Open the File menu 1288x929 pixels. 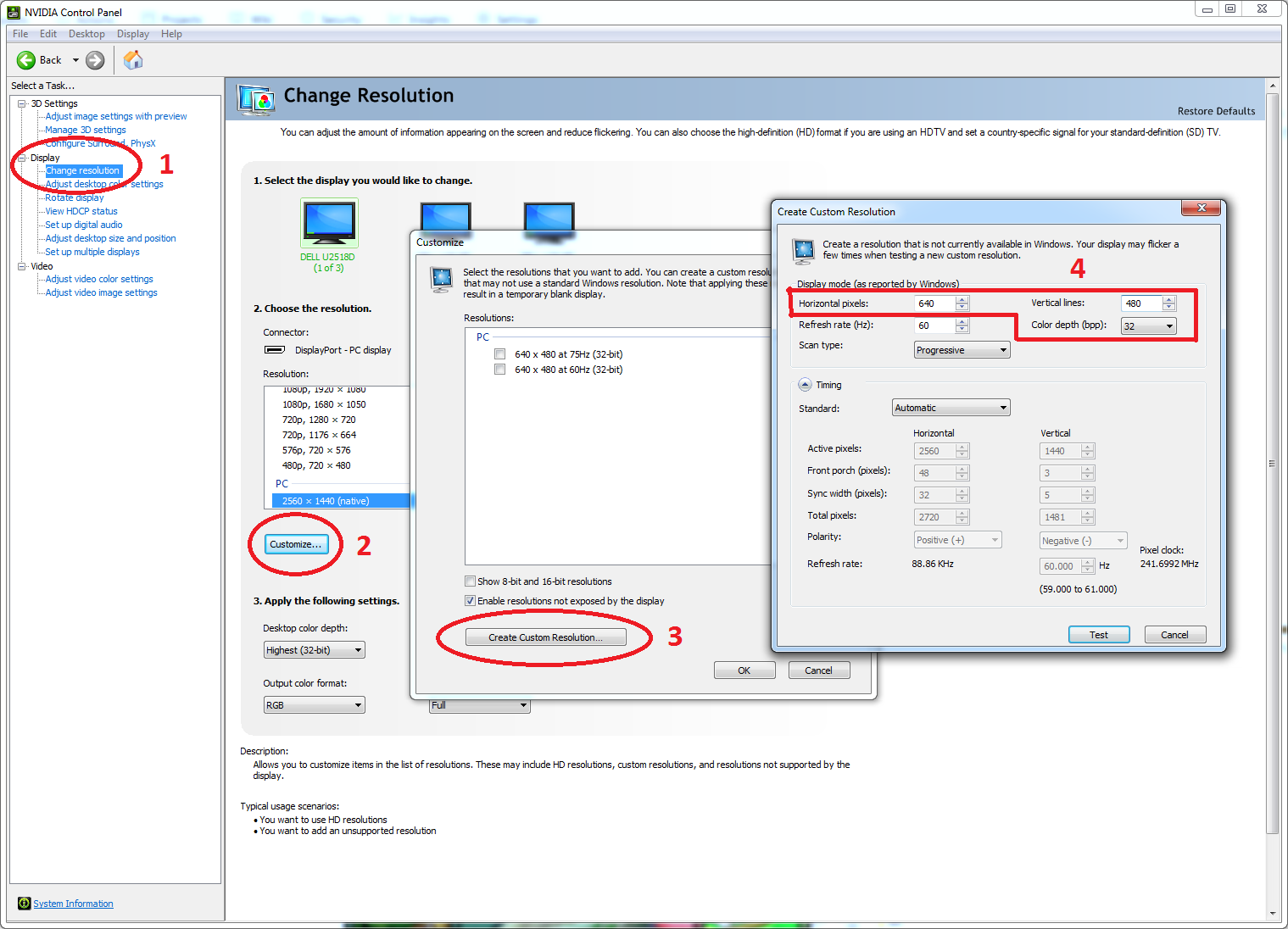(x=20, y=34)
